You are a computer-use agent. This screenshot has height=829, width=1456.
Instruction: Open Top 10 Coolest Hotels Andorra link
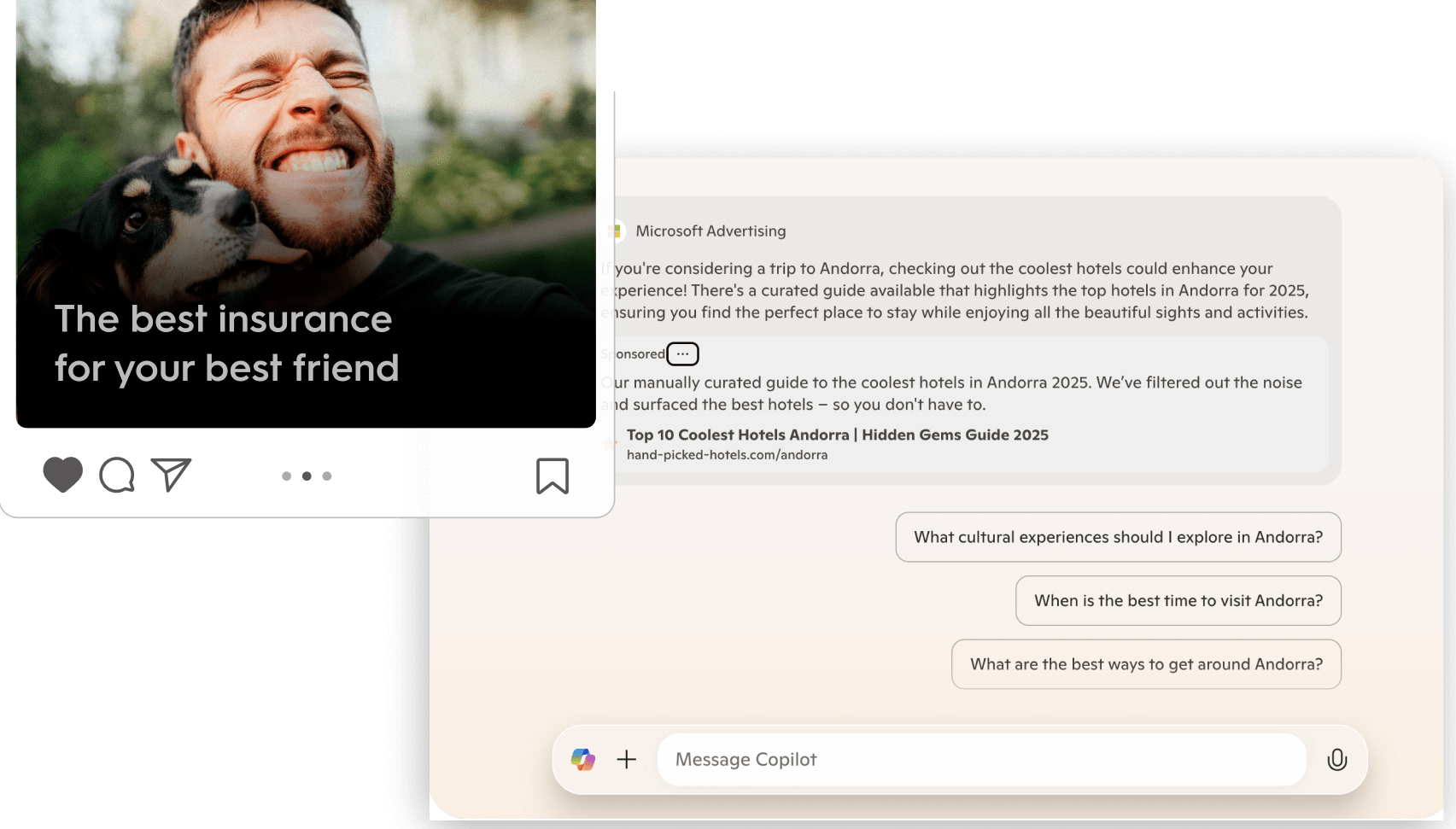click(837, 435)
